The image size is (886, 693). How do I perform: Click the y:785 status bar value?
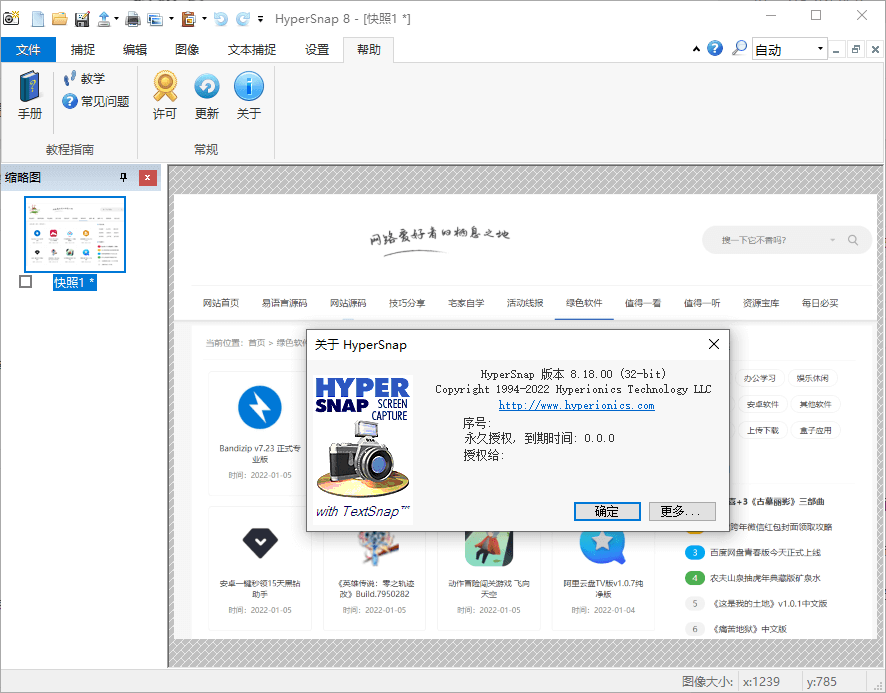coord(822,682)
